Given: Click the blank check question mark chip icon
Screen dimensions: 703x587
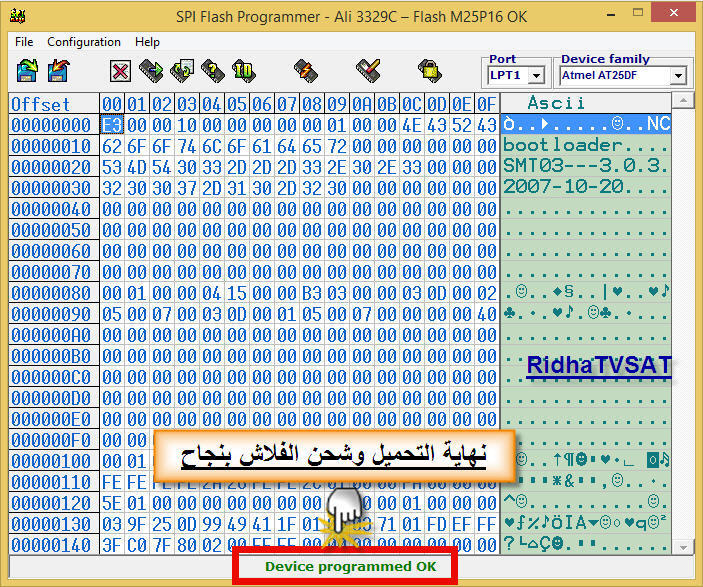Looking at the screenshot, I should [x=212, y=70].
